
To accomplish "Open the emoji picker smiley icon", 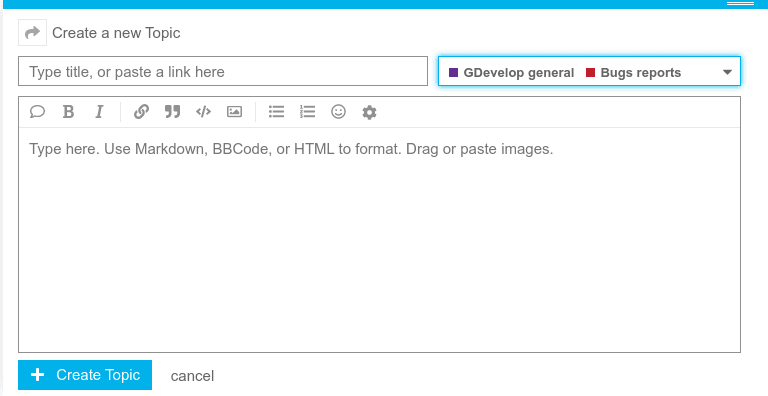I will point(338,112).
